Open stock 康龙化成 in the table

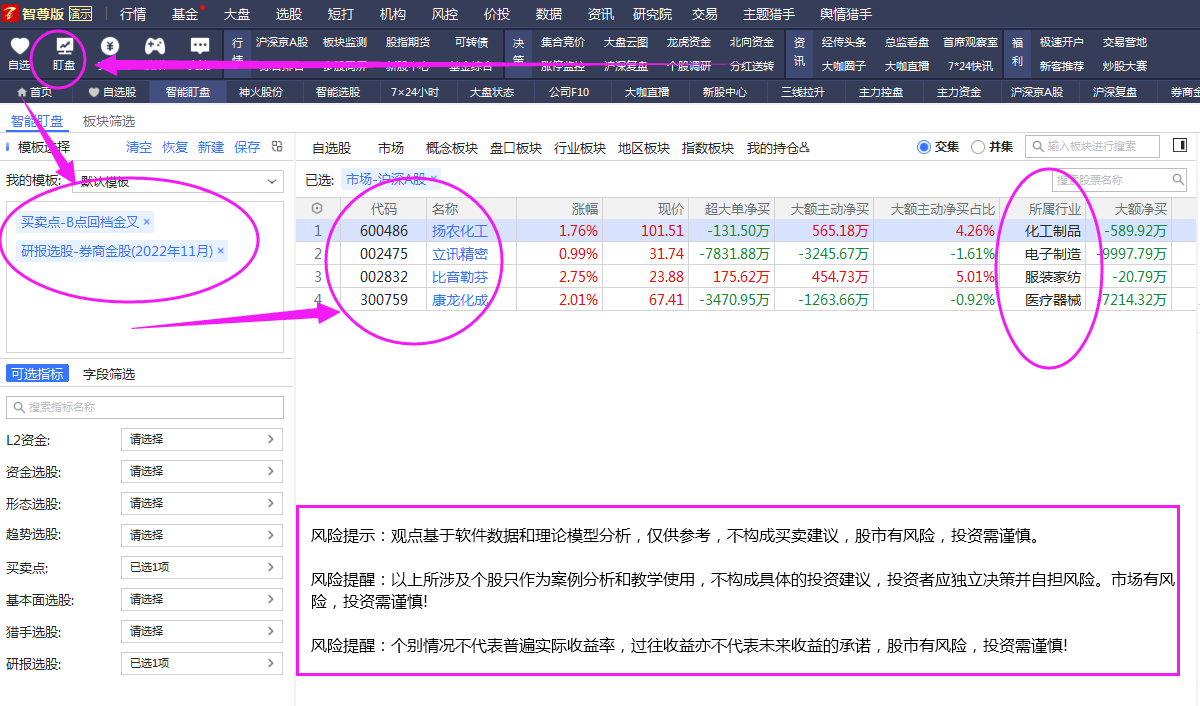tap(460, 300)
